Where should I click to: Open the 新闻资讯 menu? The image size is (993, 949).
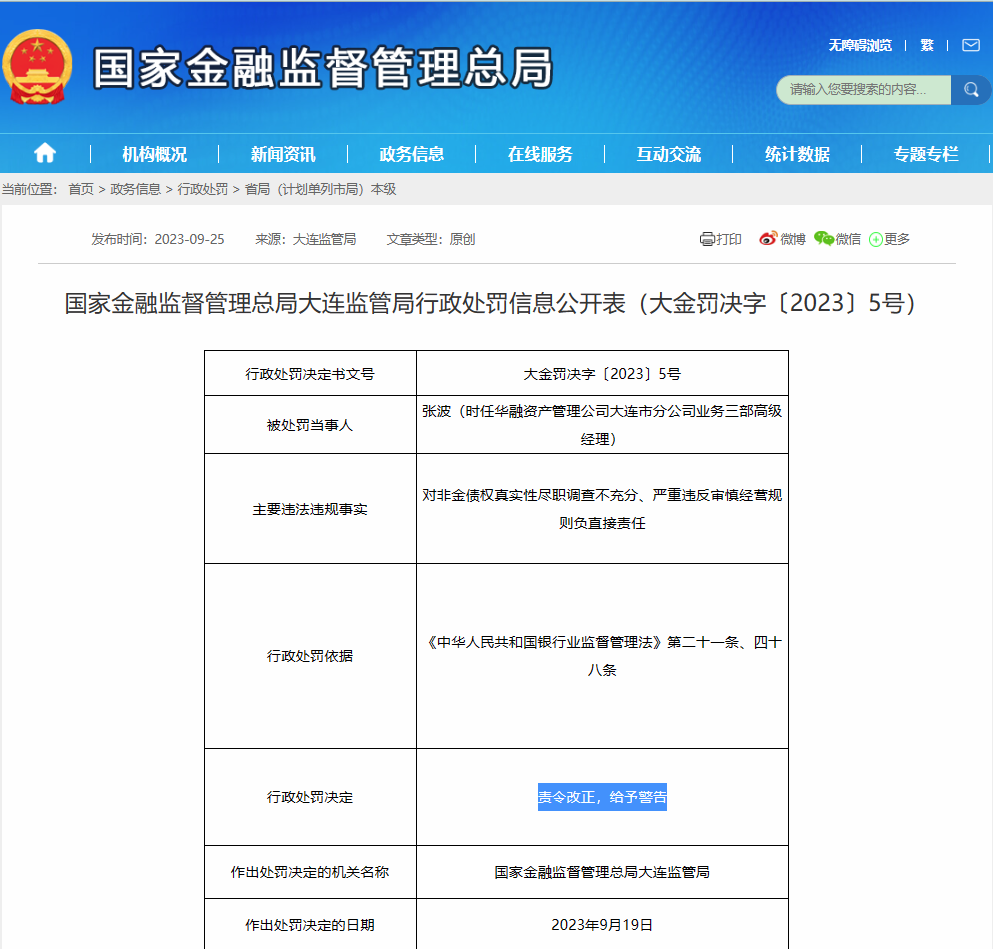[x=283, y=154]
